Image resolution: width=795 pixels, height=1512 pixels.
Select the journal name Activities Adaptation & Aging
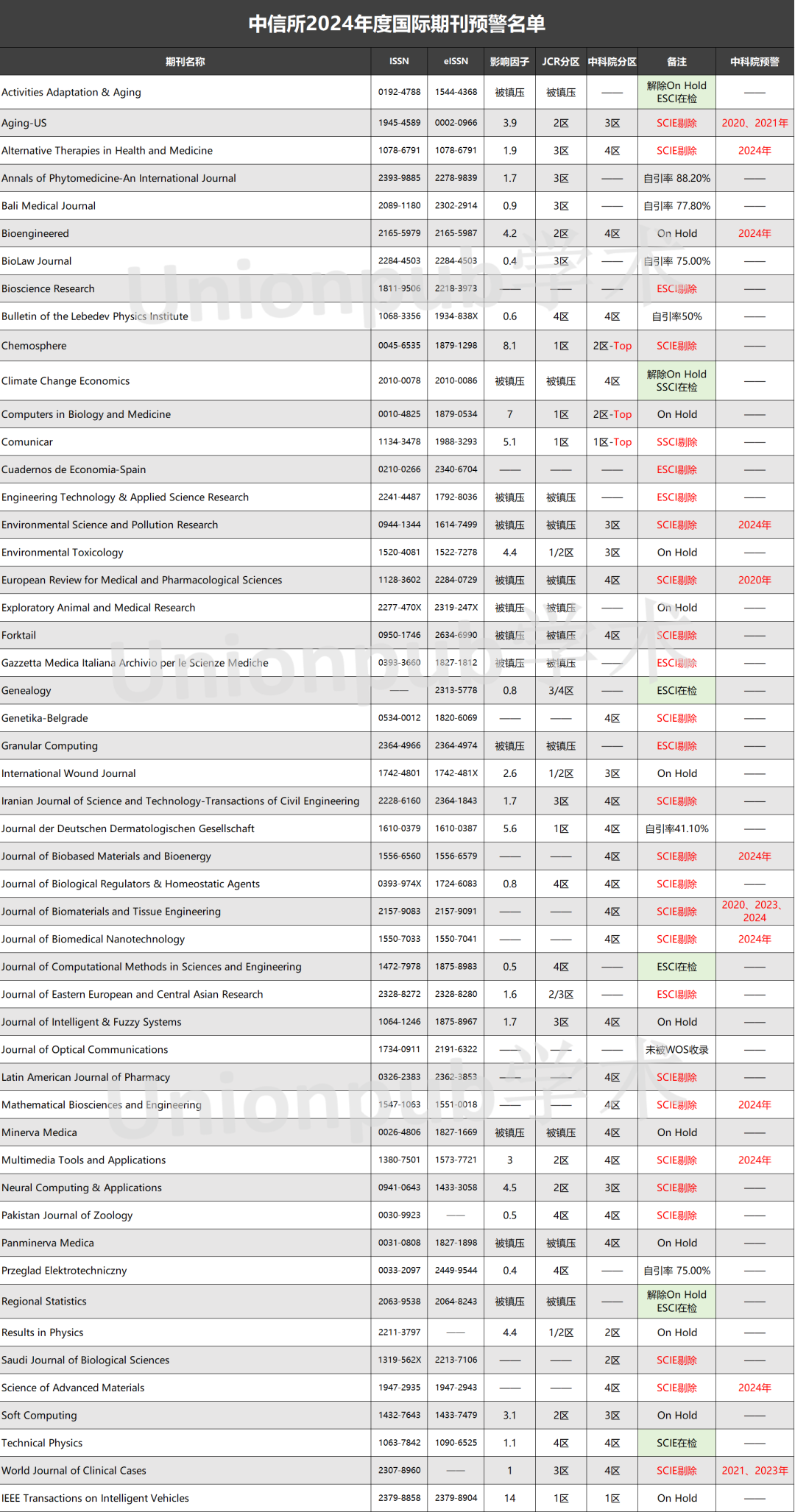tap(71, 92)
